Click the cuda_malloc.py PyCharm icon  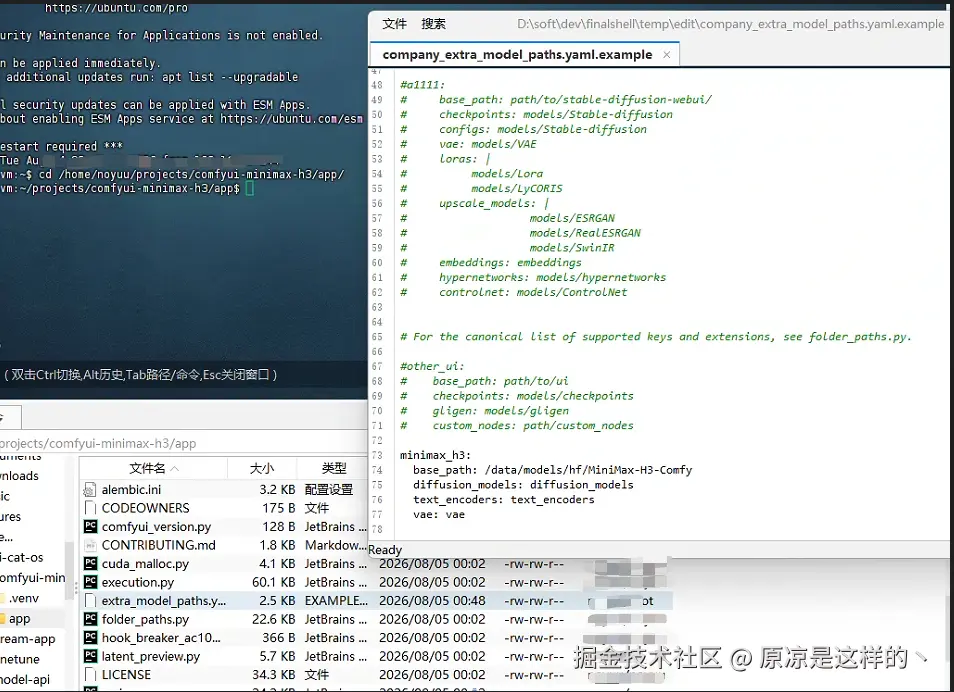90,564
